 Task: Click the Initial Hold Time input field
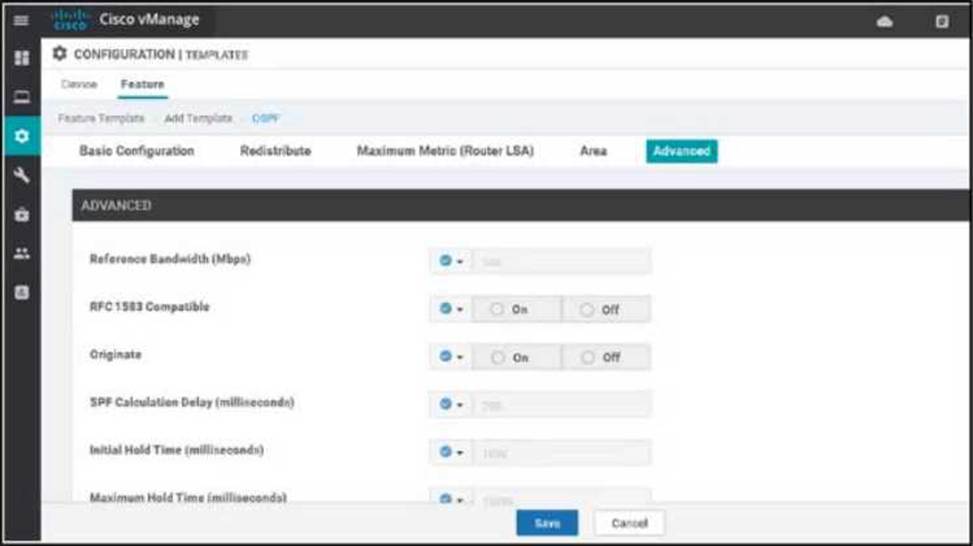click(562, 452)
